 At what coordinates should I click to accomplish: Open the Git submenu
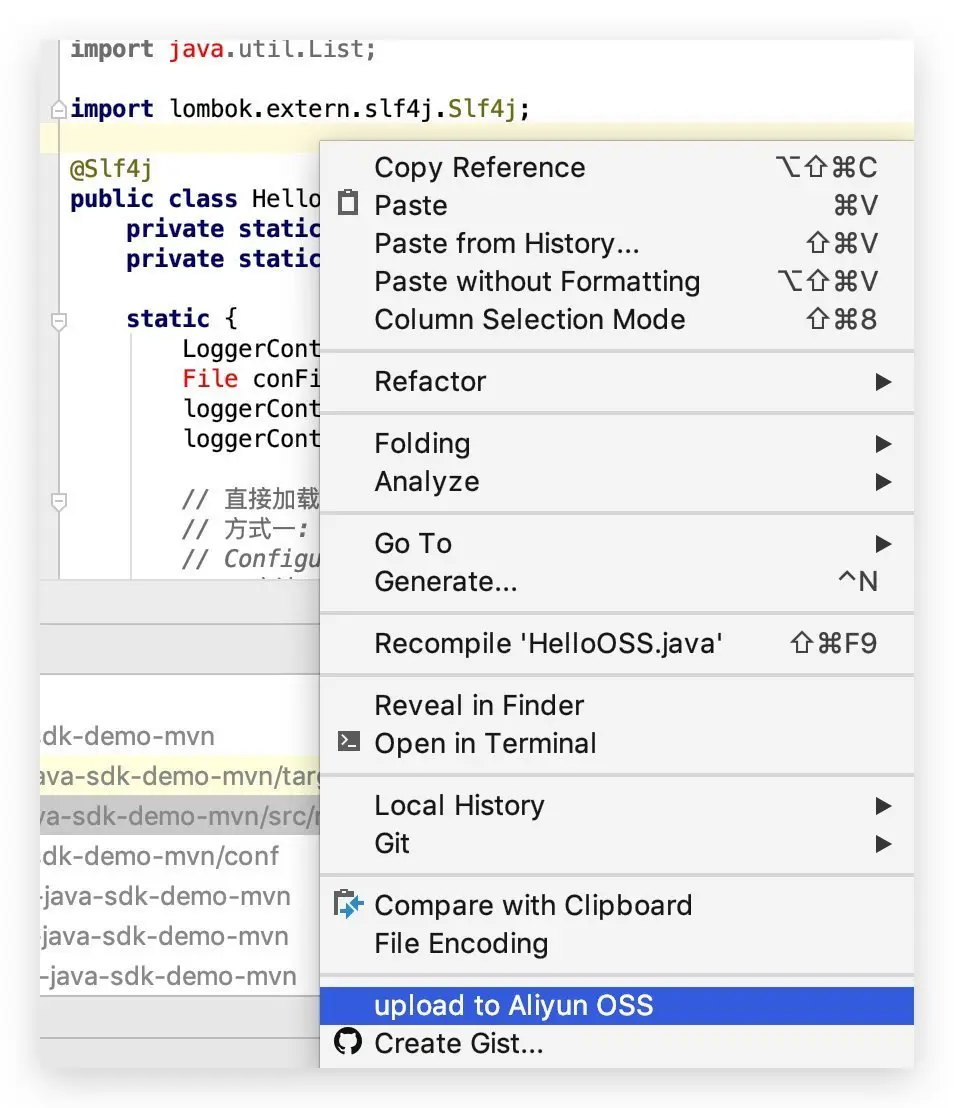[392, 843]
